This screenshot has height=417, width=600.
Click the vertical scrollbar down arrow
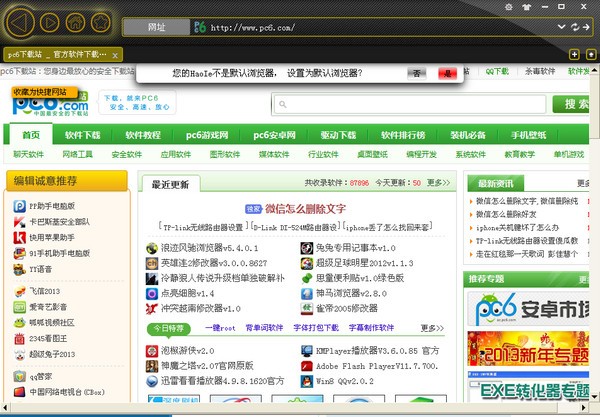pos(594,396)
